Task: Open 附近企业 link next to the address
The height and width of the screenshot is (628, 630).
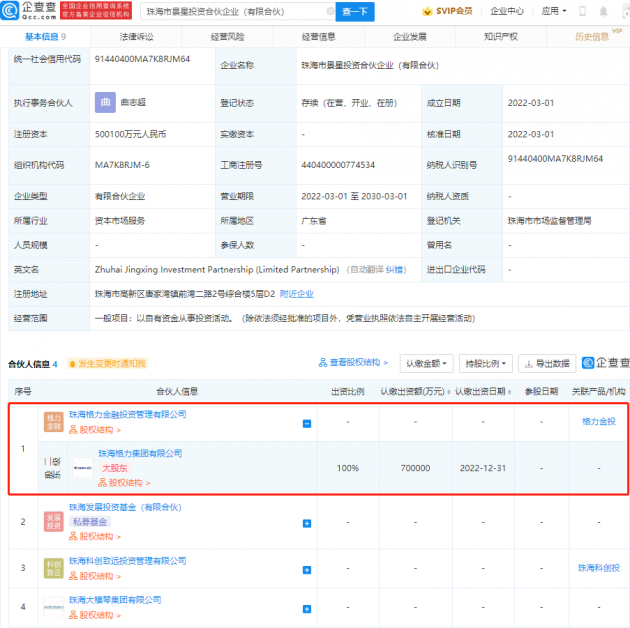Action: click(297, 294)
